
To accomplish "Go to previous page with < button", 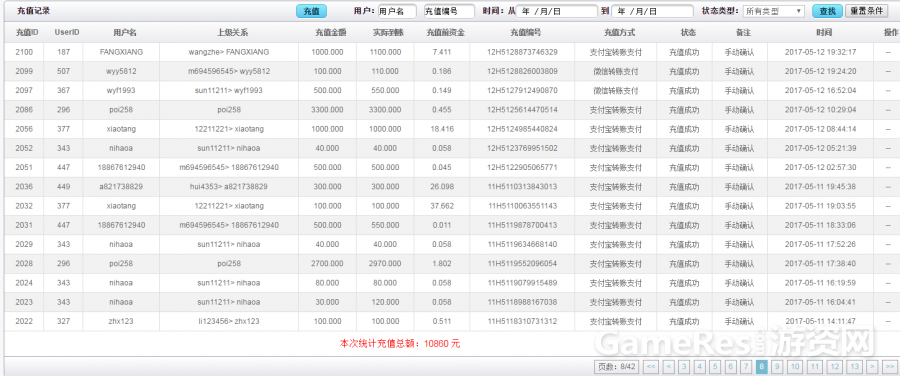I will point(669,367).
